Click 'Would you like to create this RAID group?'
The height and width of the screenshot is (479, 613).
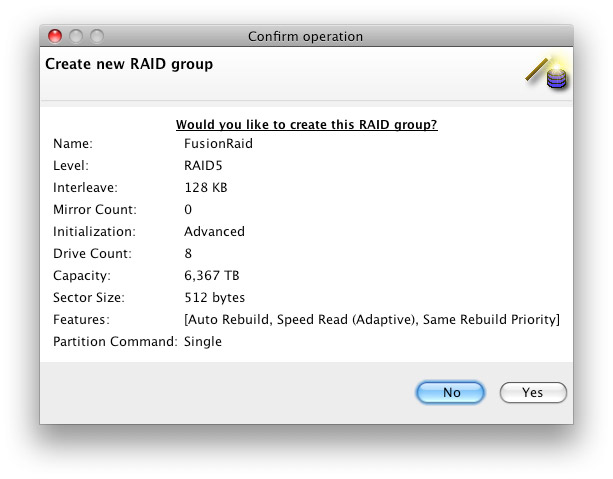pos(306,124)
